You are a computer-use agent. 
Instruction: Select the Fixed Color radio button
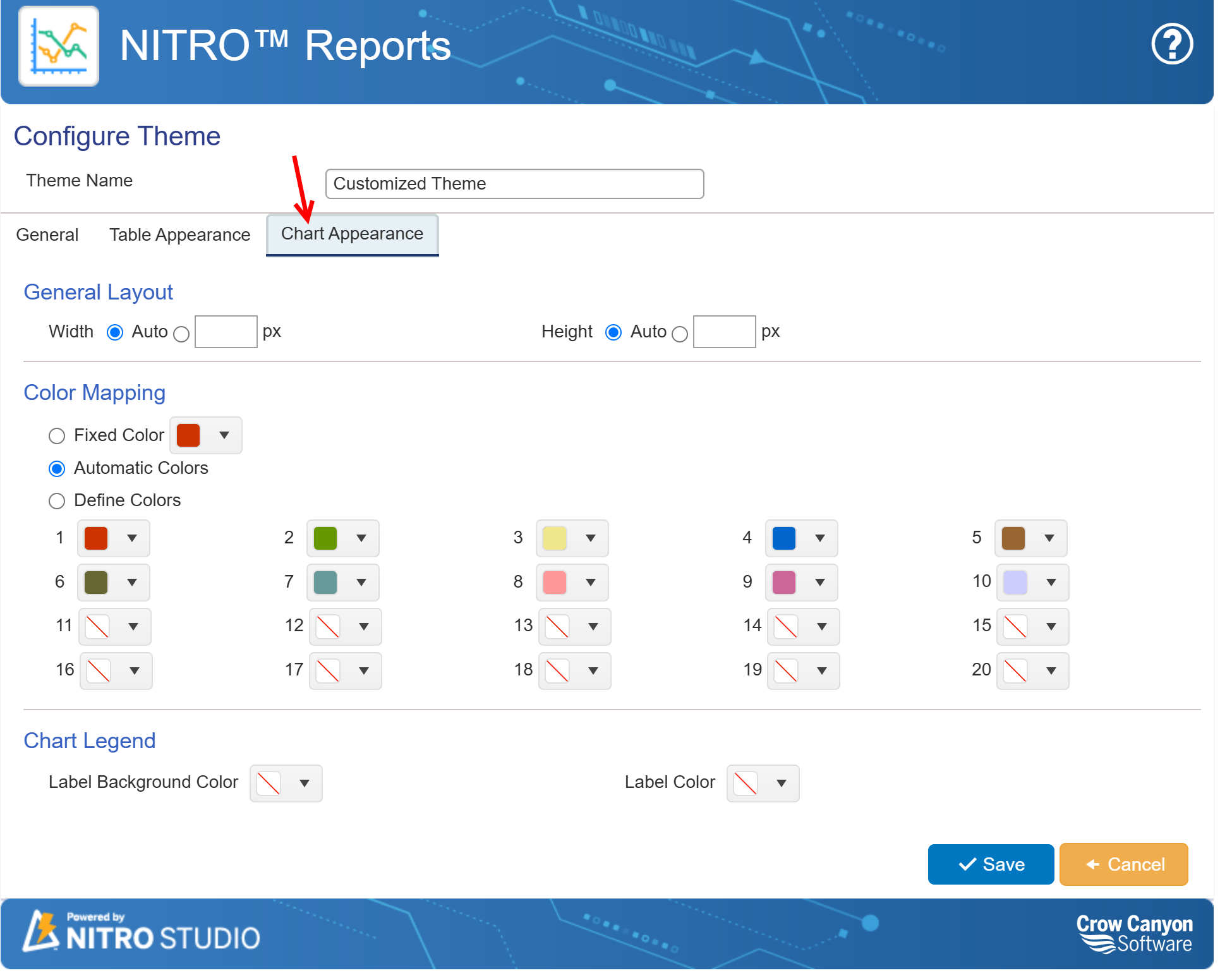[57, 435]
